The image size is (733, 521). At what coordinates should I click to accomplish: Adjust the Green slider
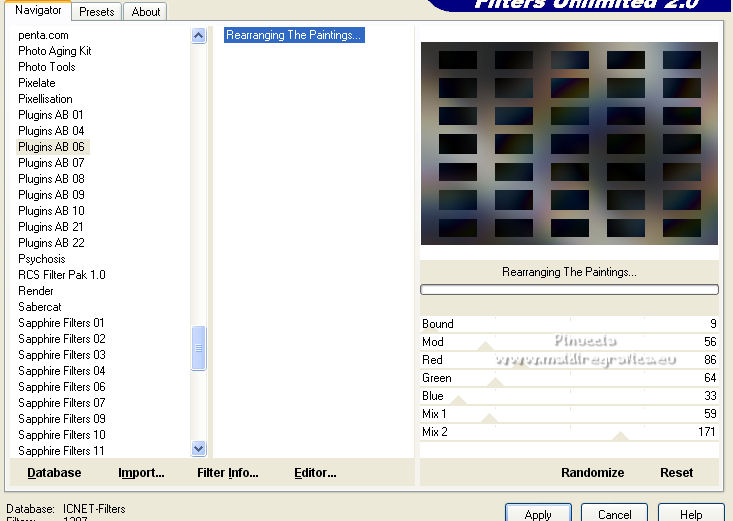569,378
